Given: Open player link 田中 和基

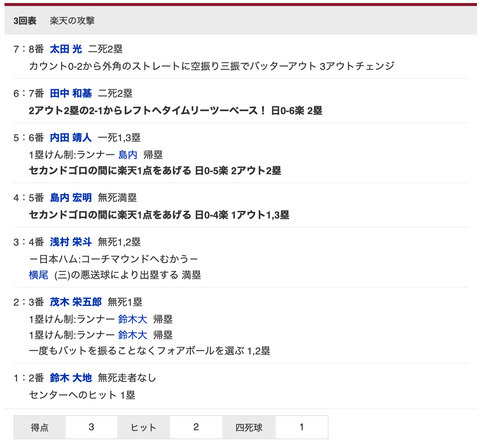Looking at the screenshot, I should pos(71,93).
